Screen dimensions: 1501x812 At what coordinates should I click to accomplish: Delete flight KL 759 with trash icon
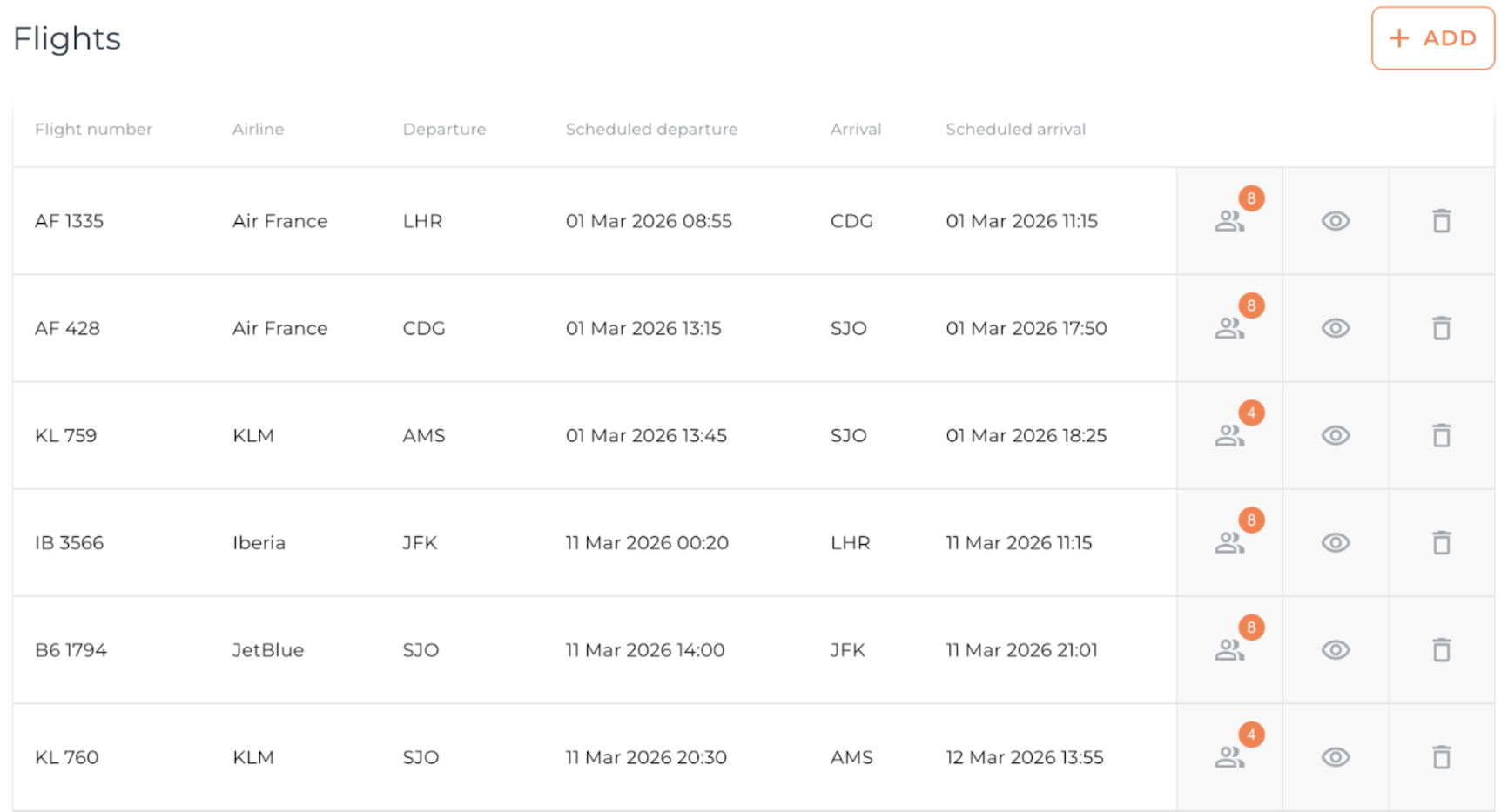[1441, 435]
